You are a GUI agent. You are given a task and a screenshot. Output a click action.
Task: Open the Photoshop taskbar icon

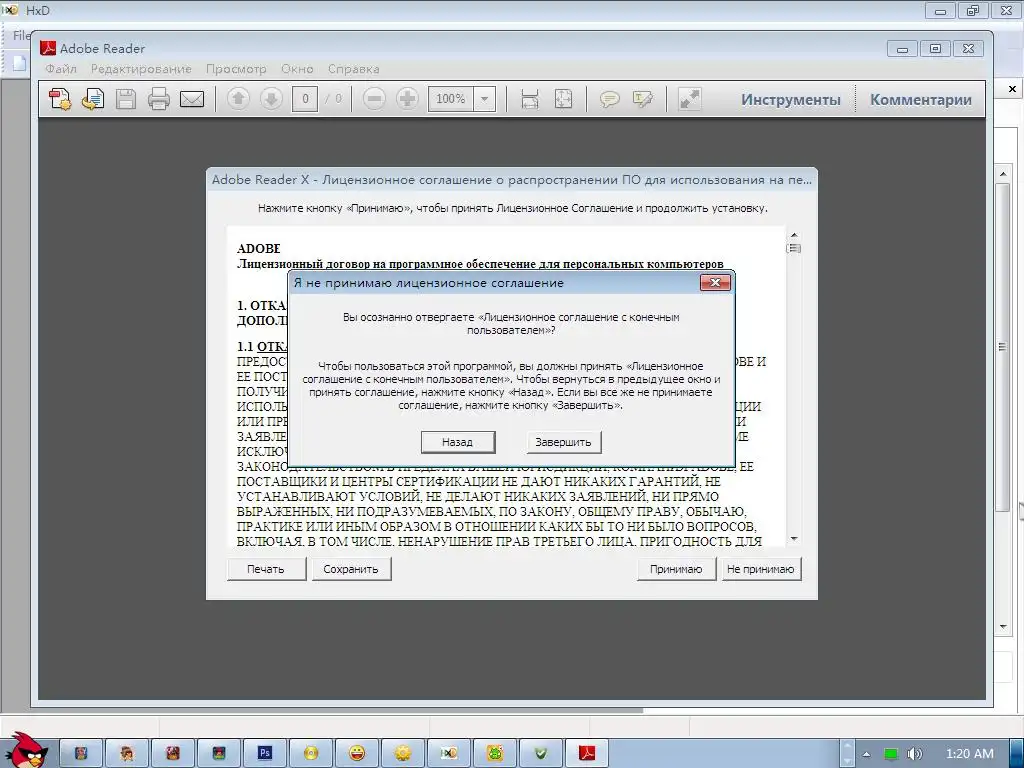[264, 753]
